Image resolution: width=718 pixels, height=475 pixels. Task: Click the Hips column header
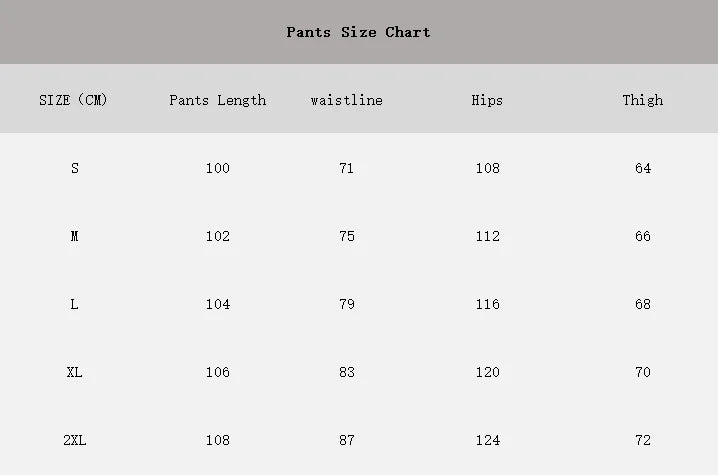[x=487, y=100]
